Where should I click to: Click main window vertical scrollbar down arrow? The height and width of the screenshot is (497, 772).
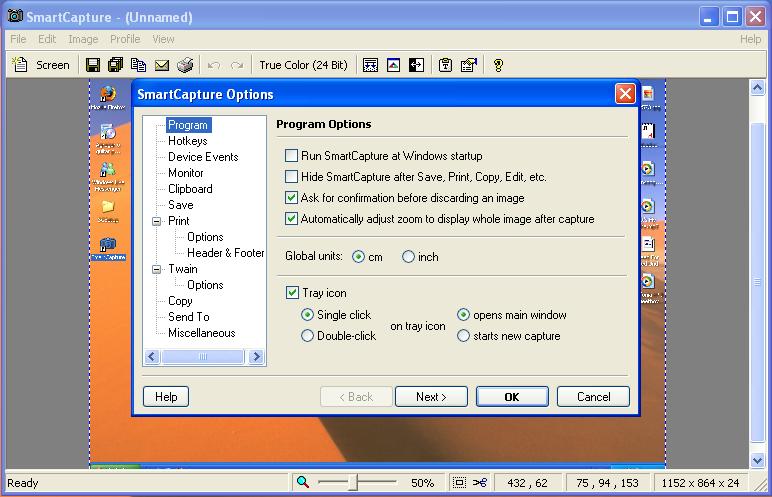757,461
